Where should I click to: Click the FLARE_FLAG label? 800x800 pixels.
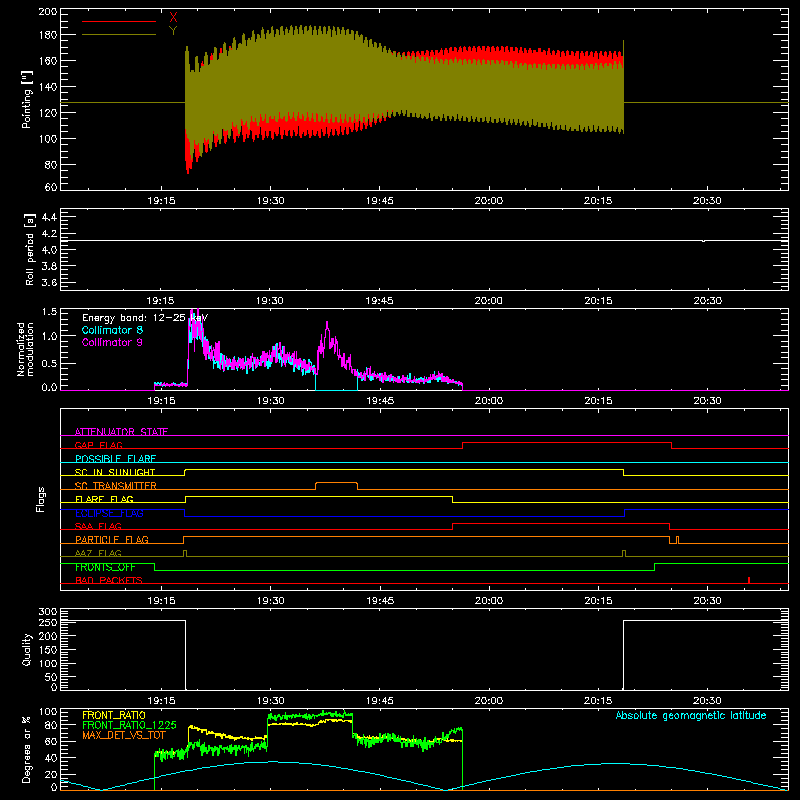104,499
